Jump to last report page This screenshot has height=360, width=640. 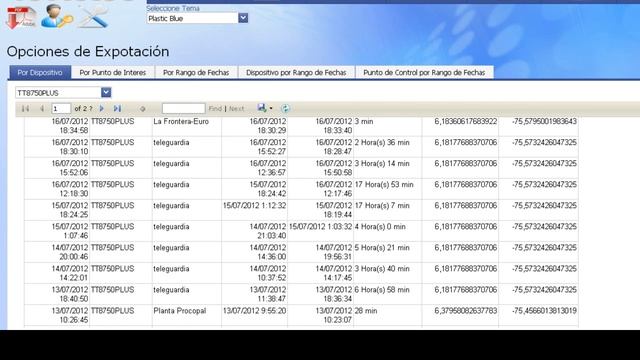pyautogui.click(x=118, y=109)
